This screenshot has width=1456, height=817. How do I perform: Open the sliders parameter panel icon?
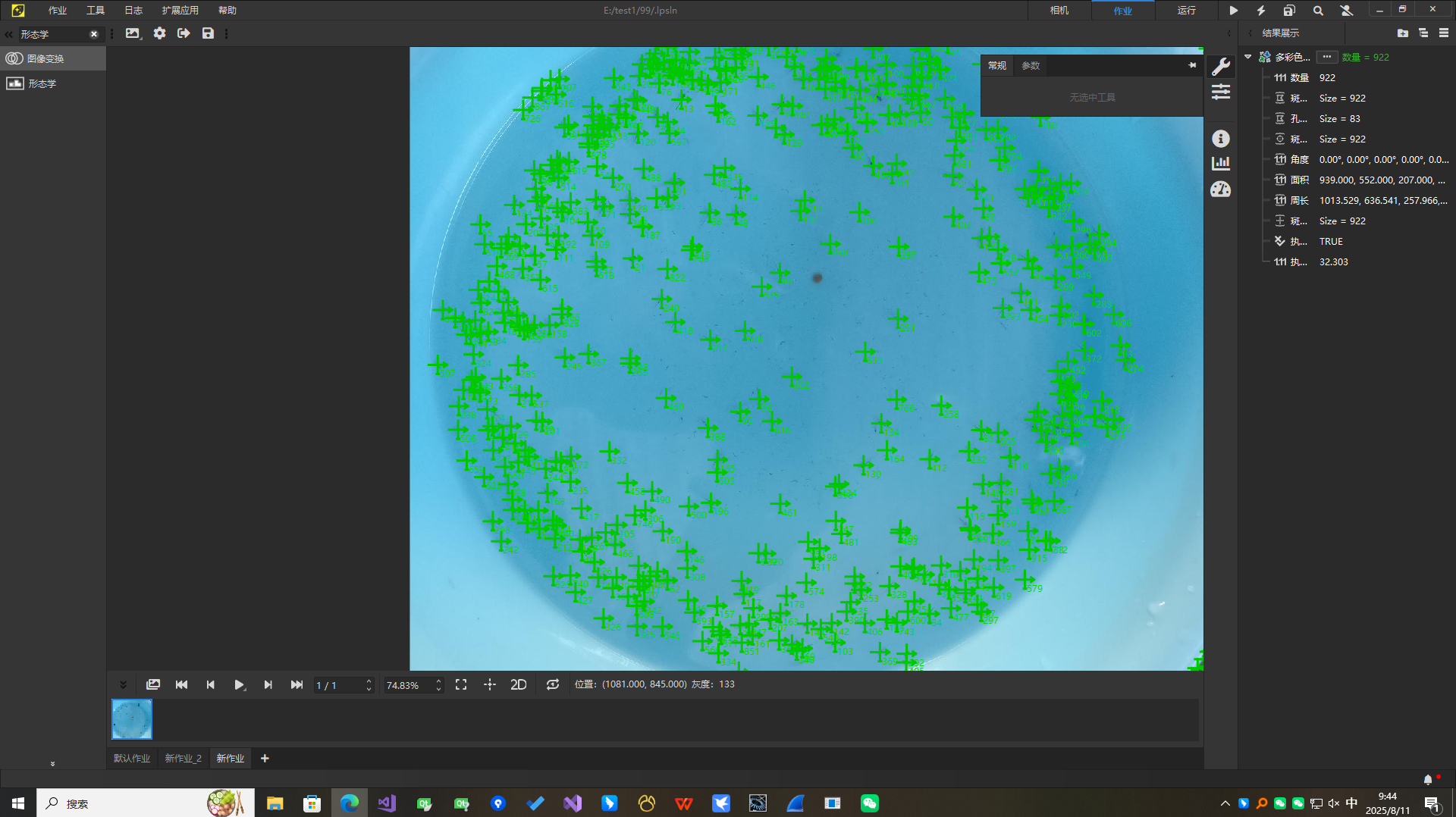[x=1220, y=92]
